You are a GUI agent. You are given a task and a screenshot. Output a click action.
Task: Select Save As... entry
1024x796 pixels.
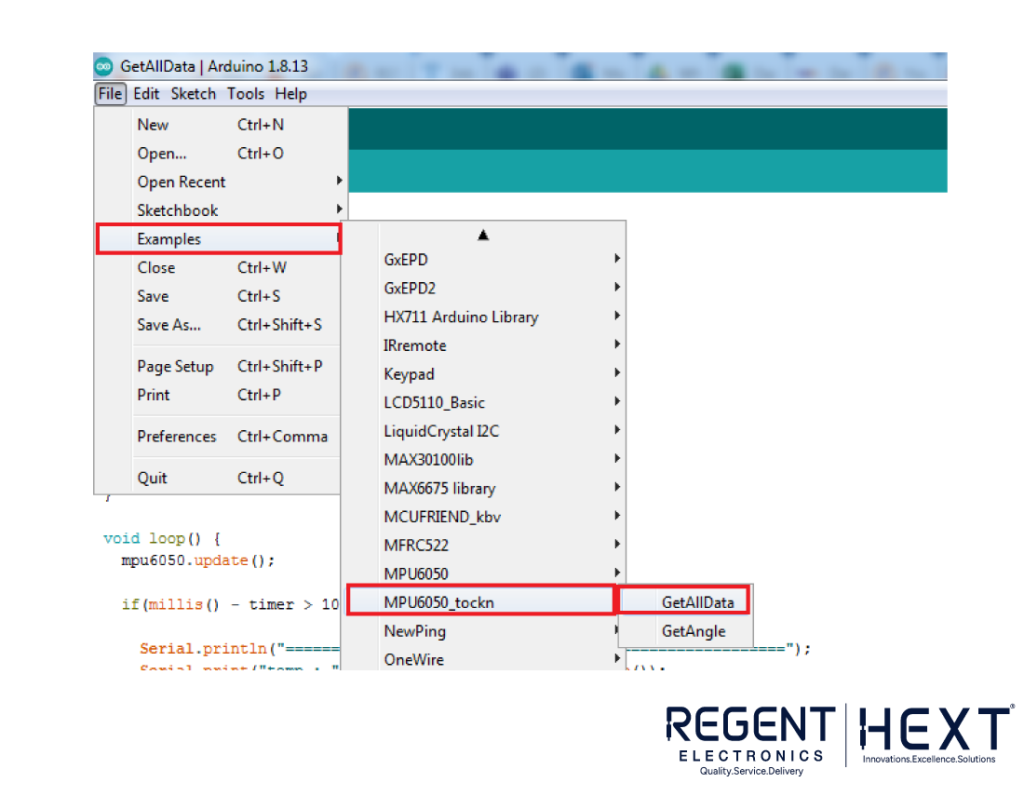coord(219,325)
